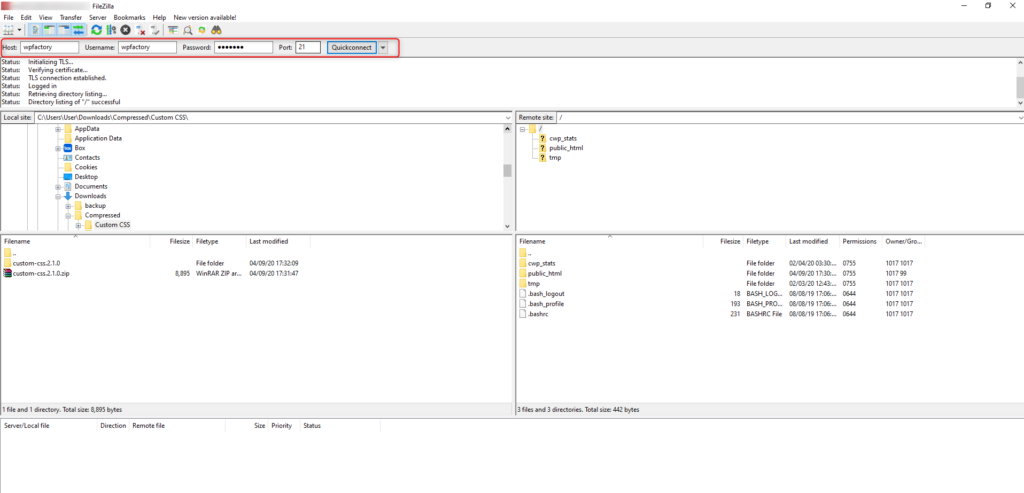Screen dimensions: 1024x493
Task: Select public_html folder in remote file list
Action: tap(545, 274)
